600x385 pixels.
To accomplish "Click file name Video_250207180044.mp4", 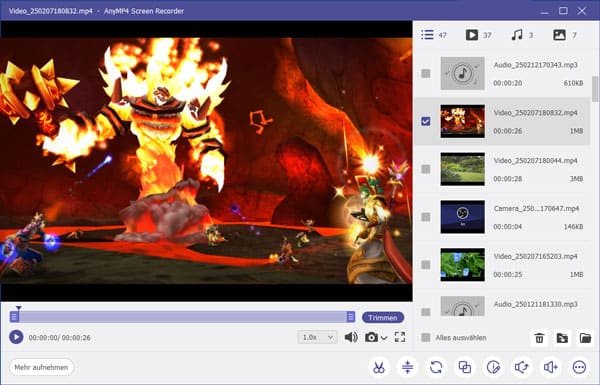I will [x=535, y=161].
